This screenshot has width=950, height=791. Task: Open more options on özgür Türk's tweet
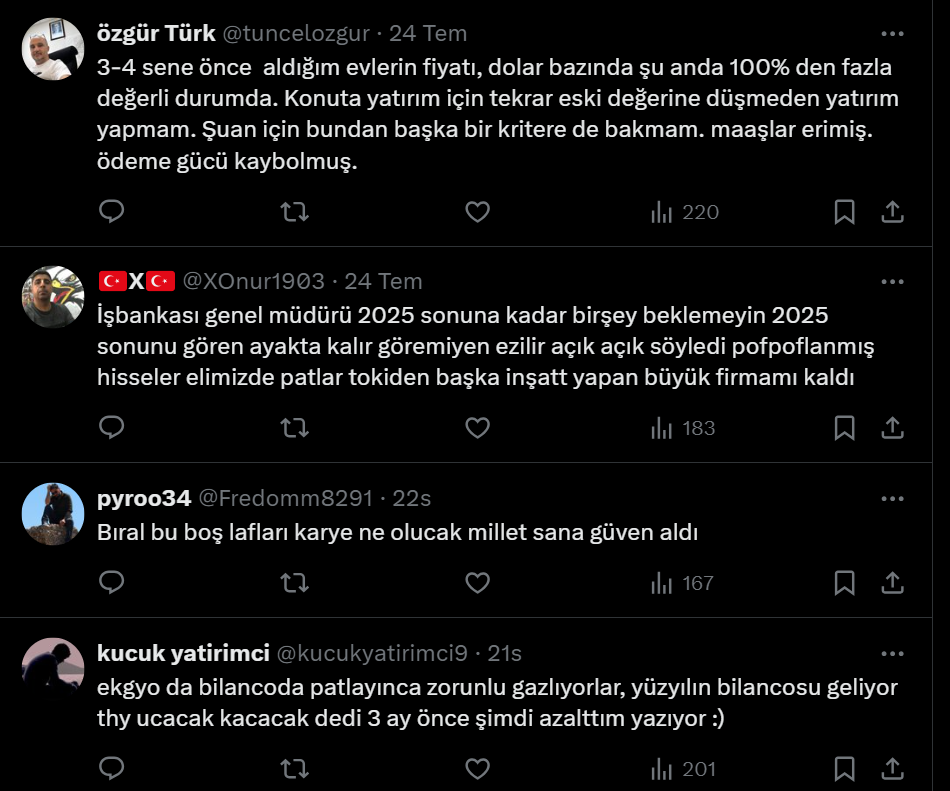coord(892,31)
